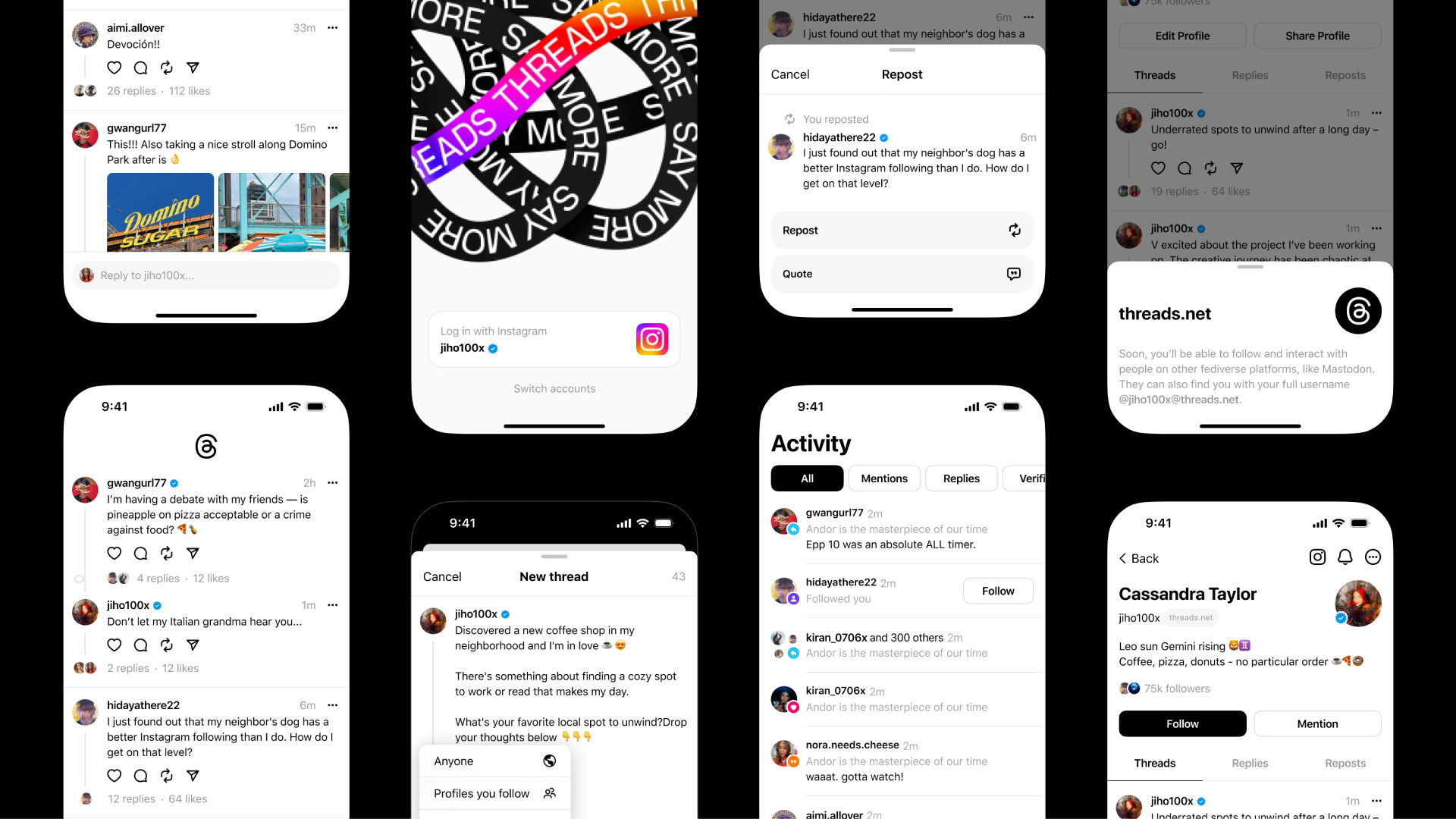This screenshot has height=819, width=1456.
Task: Tap the Repost icon on hidayathere22's thread
Action: 166,775
